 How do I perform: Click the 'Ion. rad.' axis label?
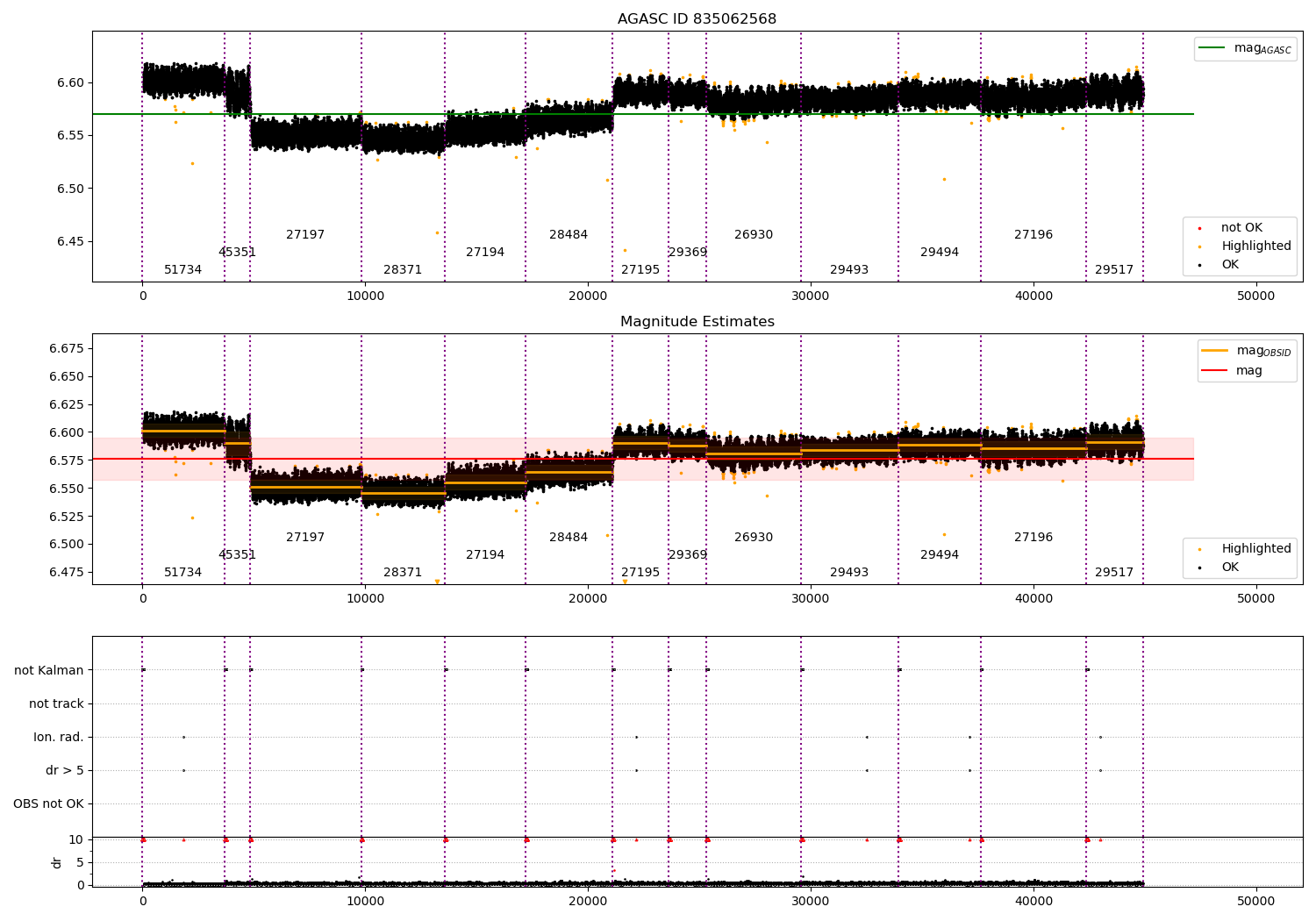pyautogui.click(x=59, y=737)
